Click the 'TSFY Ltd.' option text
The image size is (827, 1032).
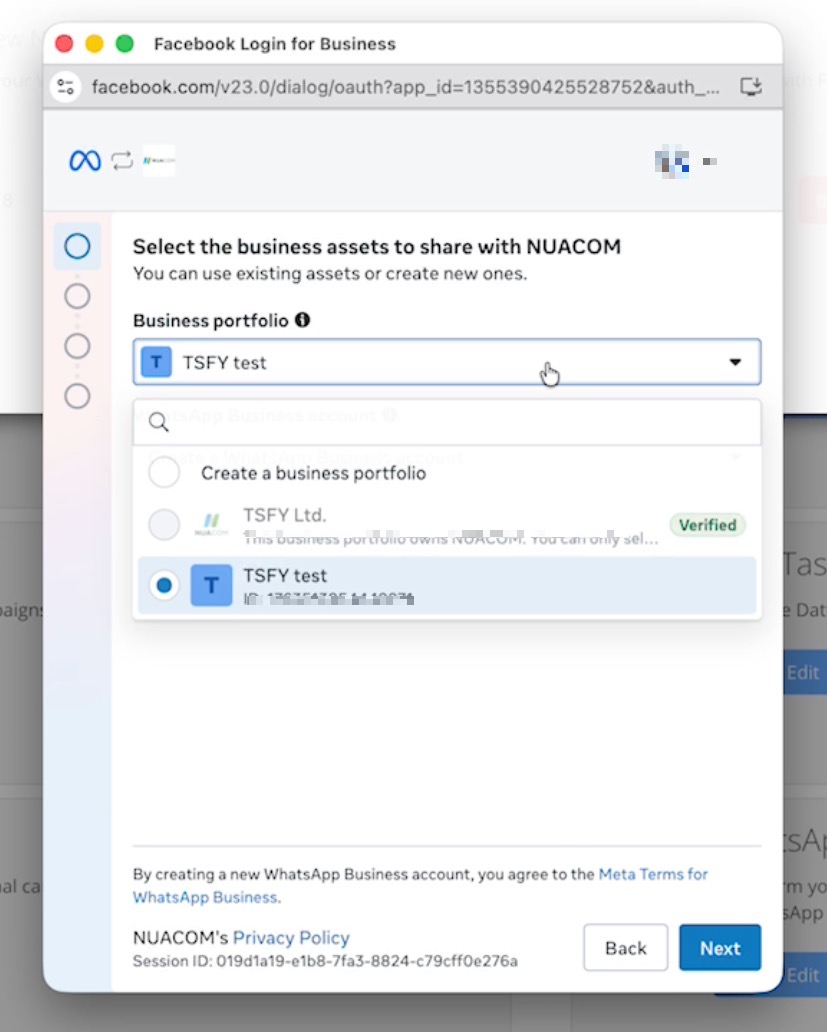[285, 515]
